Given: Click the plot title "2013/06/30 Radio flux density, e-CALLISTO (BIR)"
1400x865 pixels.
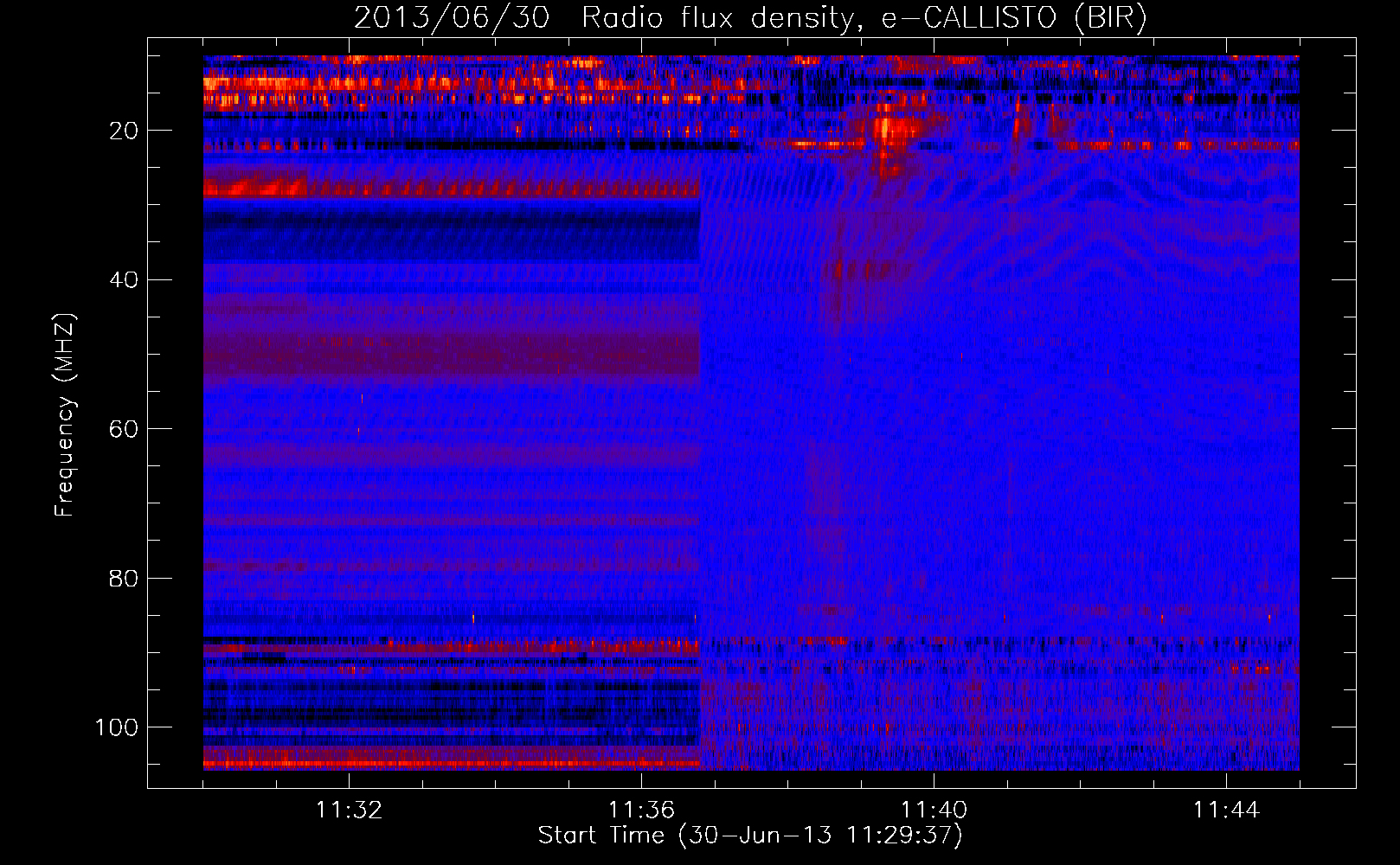Looking at the screenshot, I should [750, 18].
